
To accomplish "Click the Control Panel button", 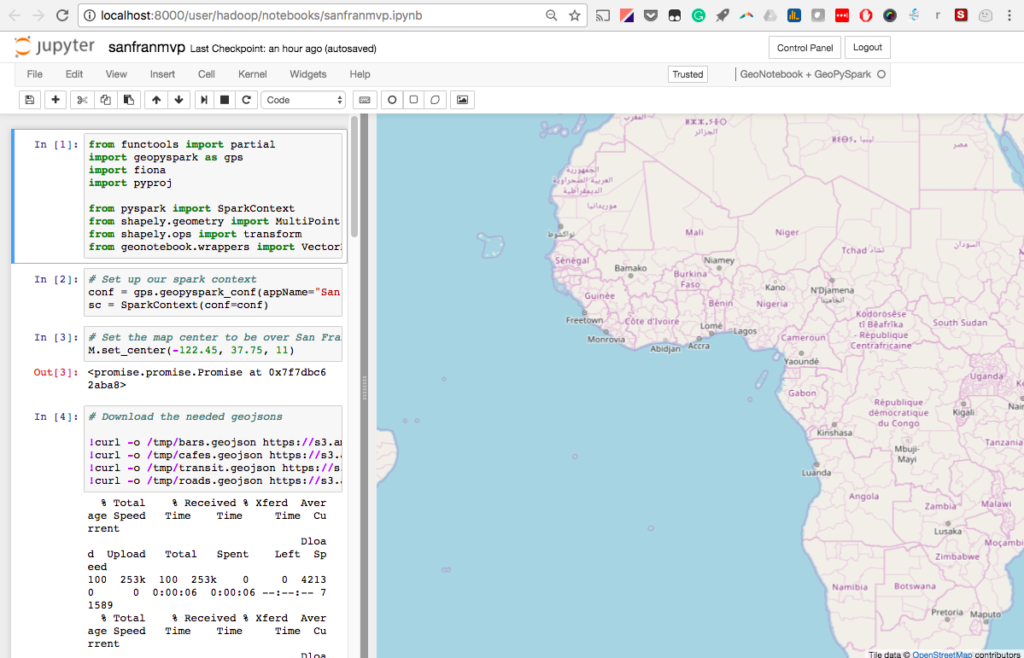I will tap(805, 47).
